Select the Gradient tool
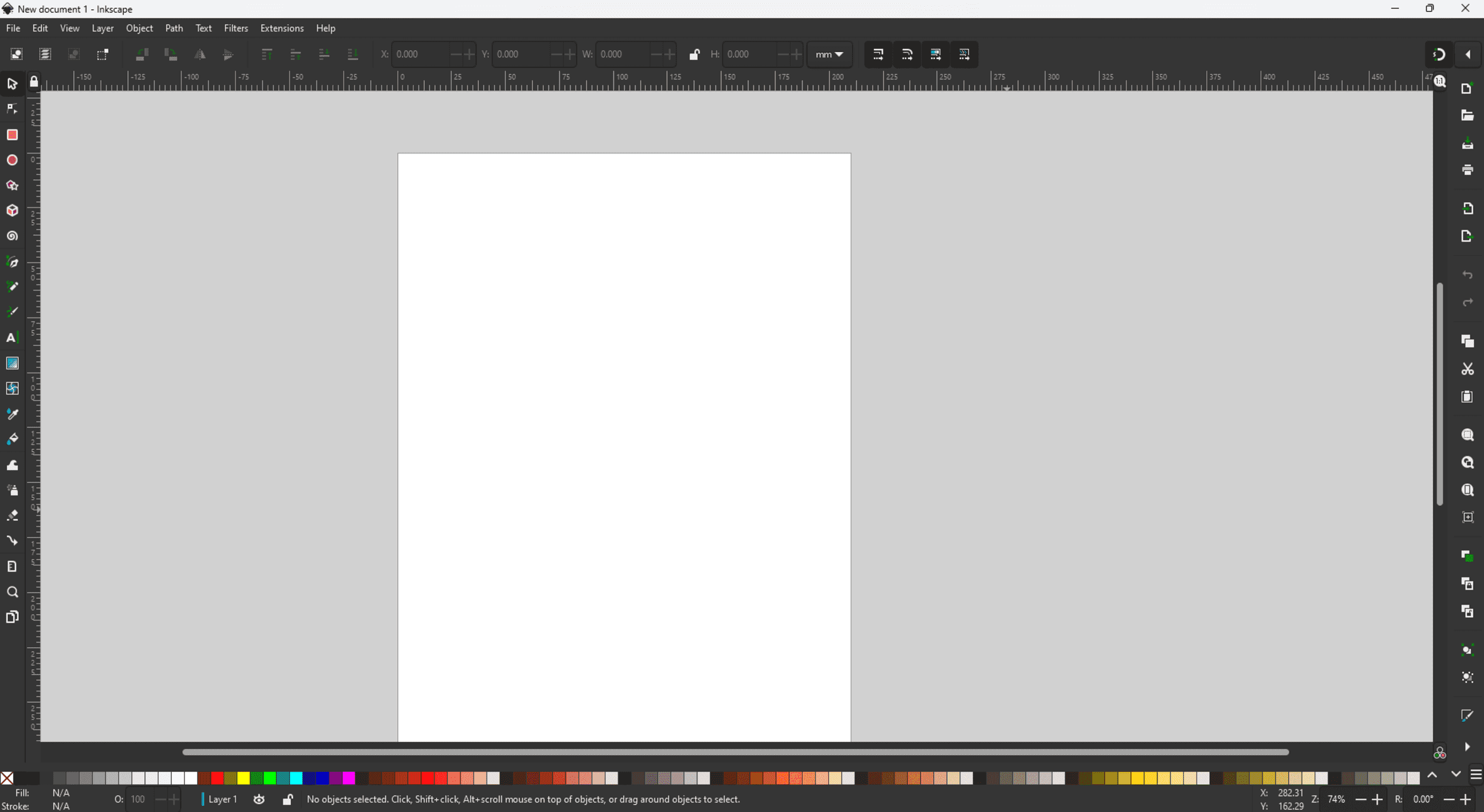 click(12, 363)
